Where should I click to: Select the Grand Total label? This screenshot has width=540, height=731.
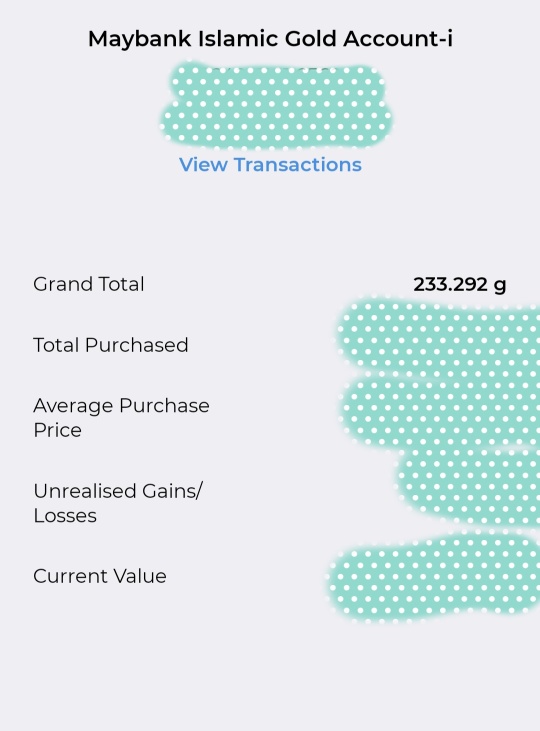click(x=89, y=284)
